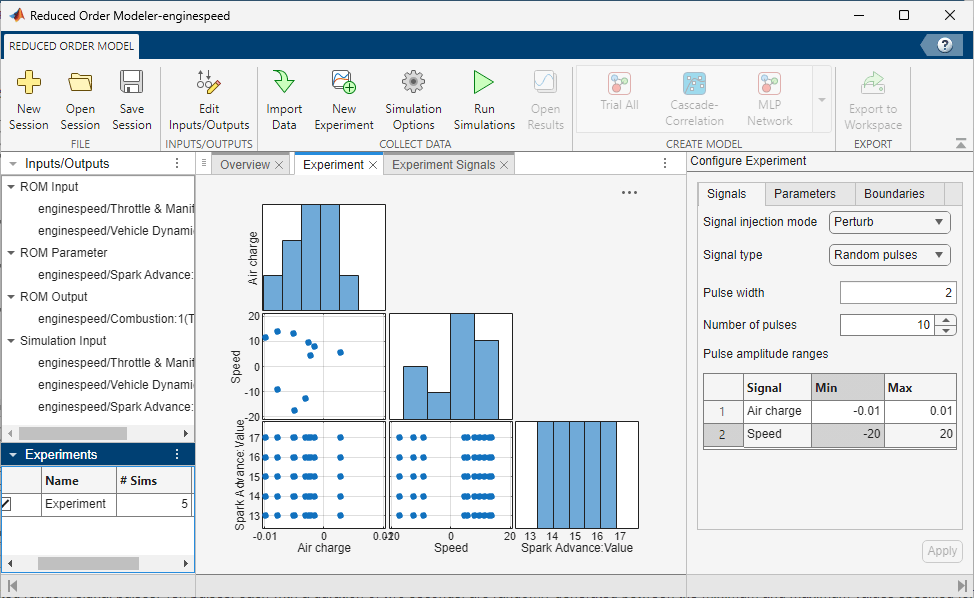Open the Parameters tab in Configure Experiment
974x598 pixels.
pos(808,193)
